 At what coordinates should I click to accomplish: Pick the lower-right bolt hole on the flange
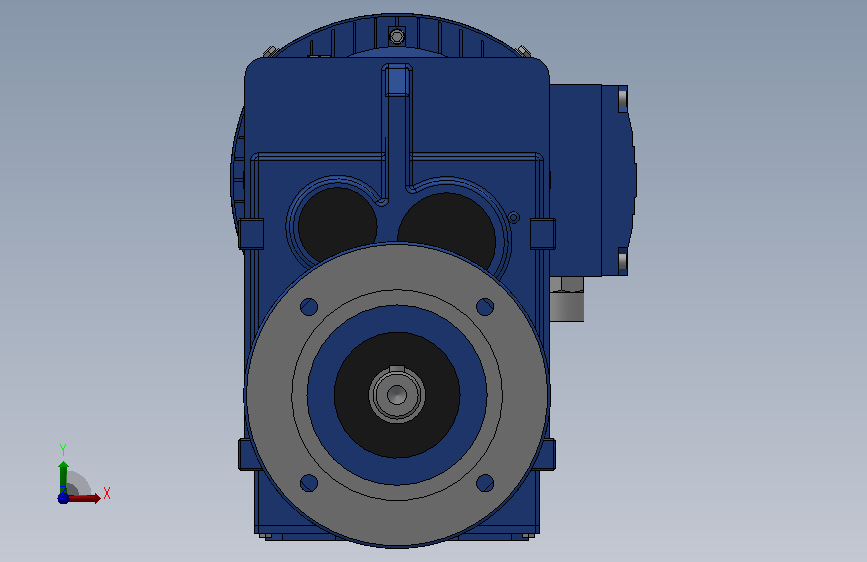pyautogui.click(x=485, y=483)
